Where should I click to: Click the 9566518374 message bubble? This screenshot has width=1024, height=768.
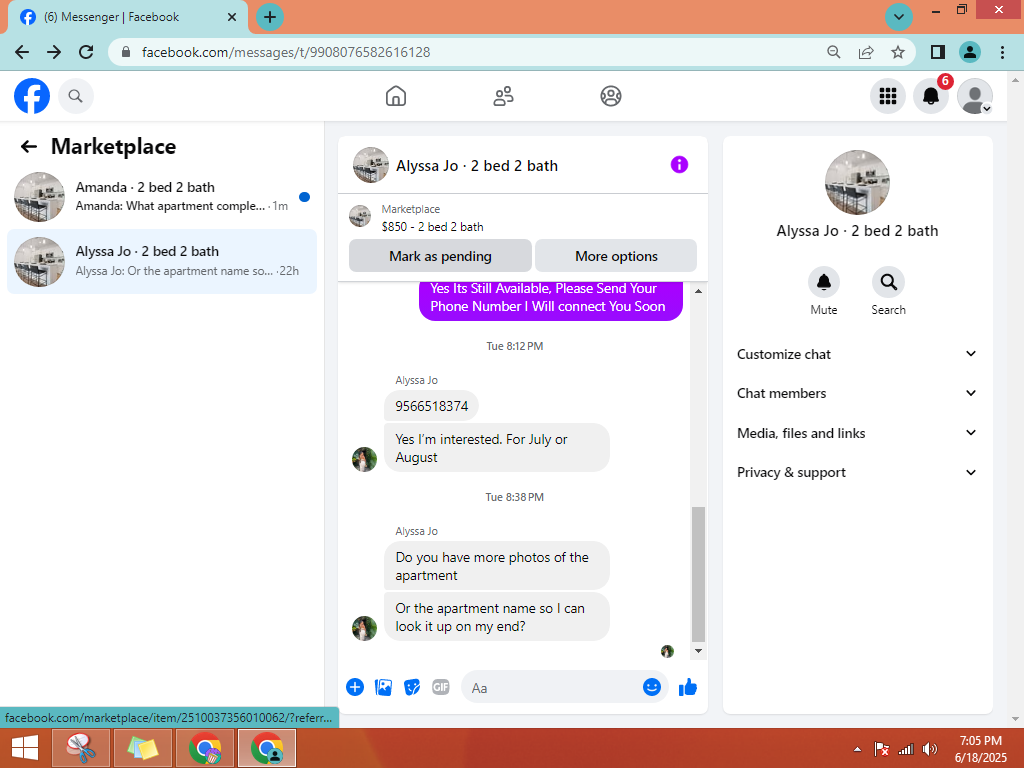[431, 406]
